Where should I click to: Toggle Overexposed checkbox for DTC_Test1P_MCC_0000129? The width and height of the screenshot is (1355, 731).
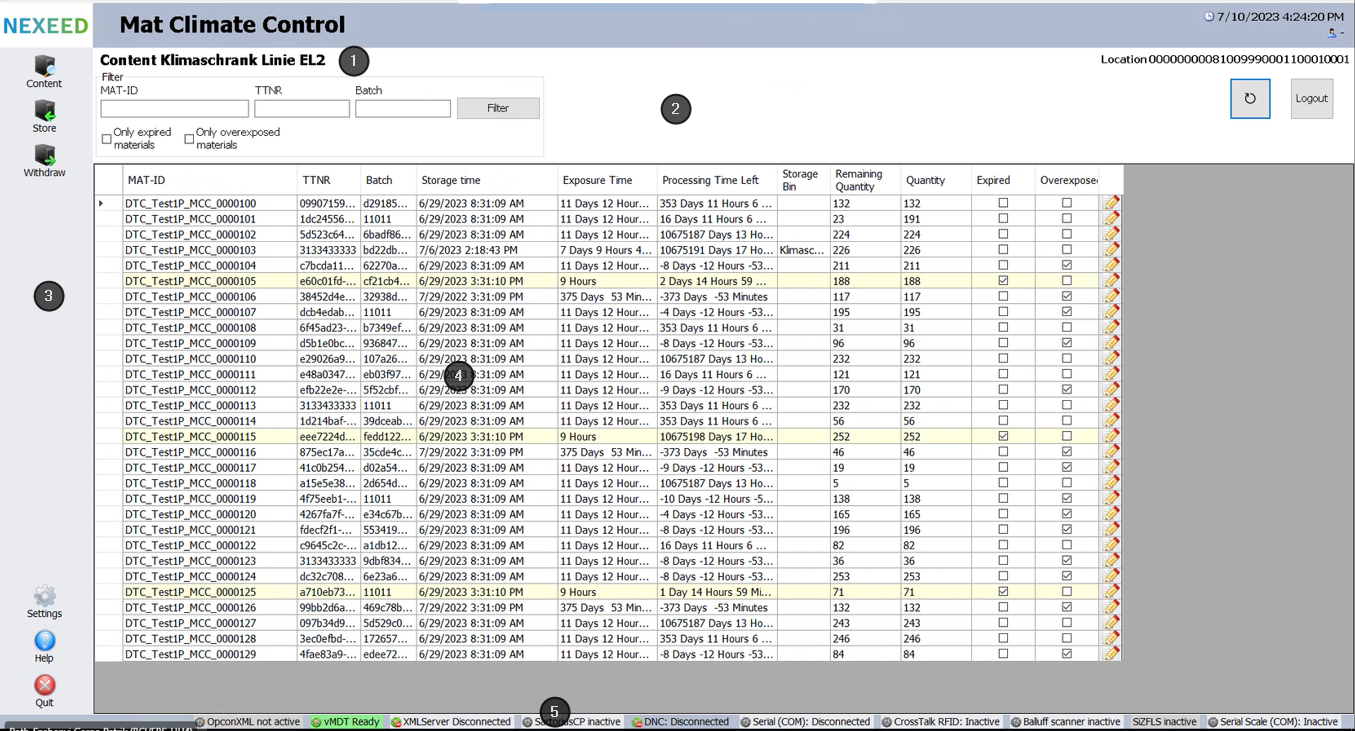tap(1067, 654)
